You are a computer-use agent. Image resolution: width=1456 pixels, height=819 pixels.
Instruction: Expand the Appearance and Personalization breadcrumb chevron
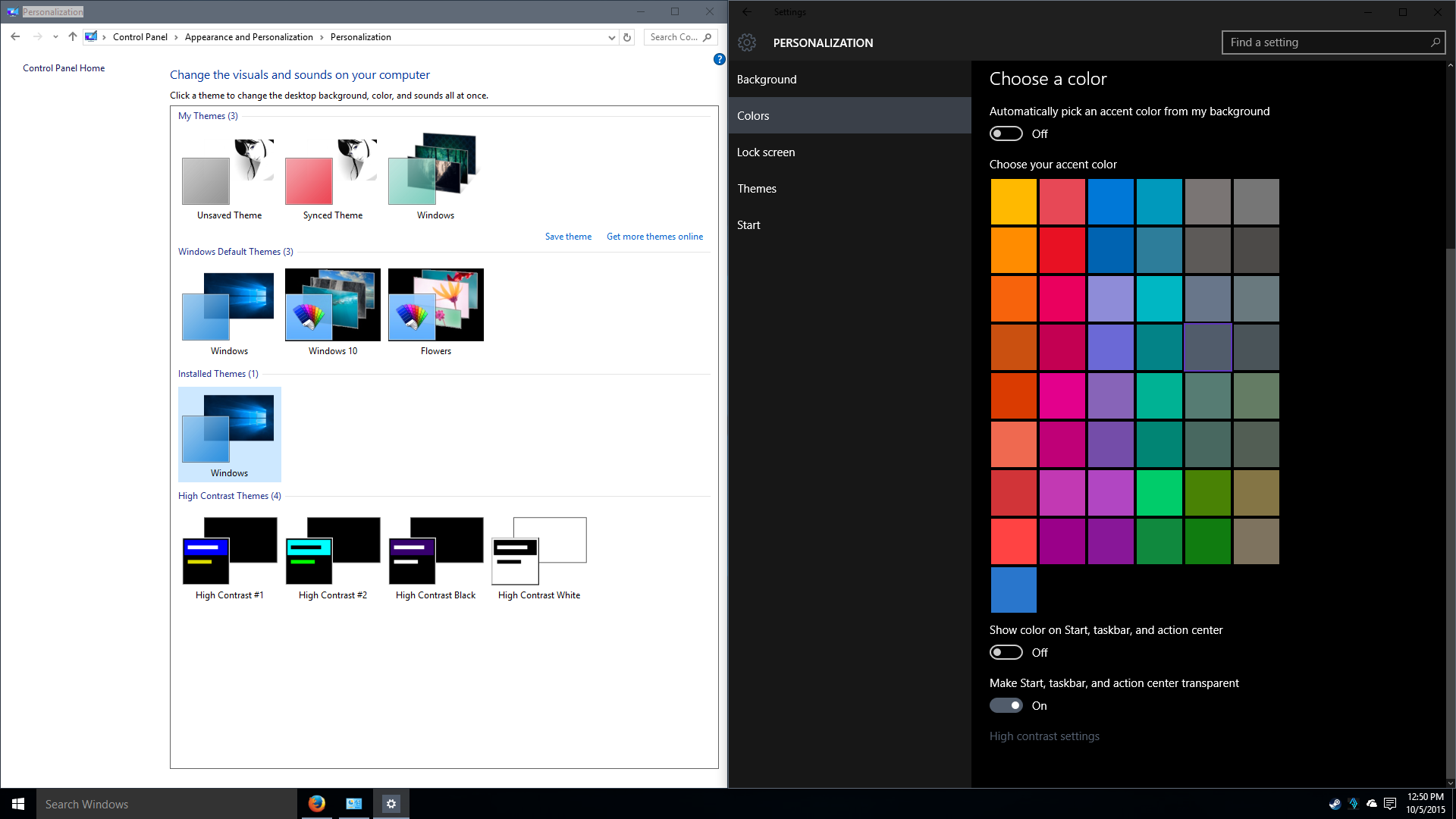coord(322,36)
